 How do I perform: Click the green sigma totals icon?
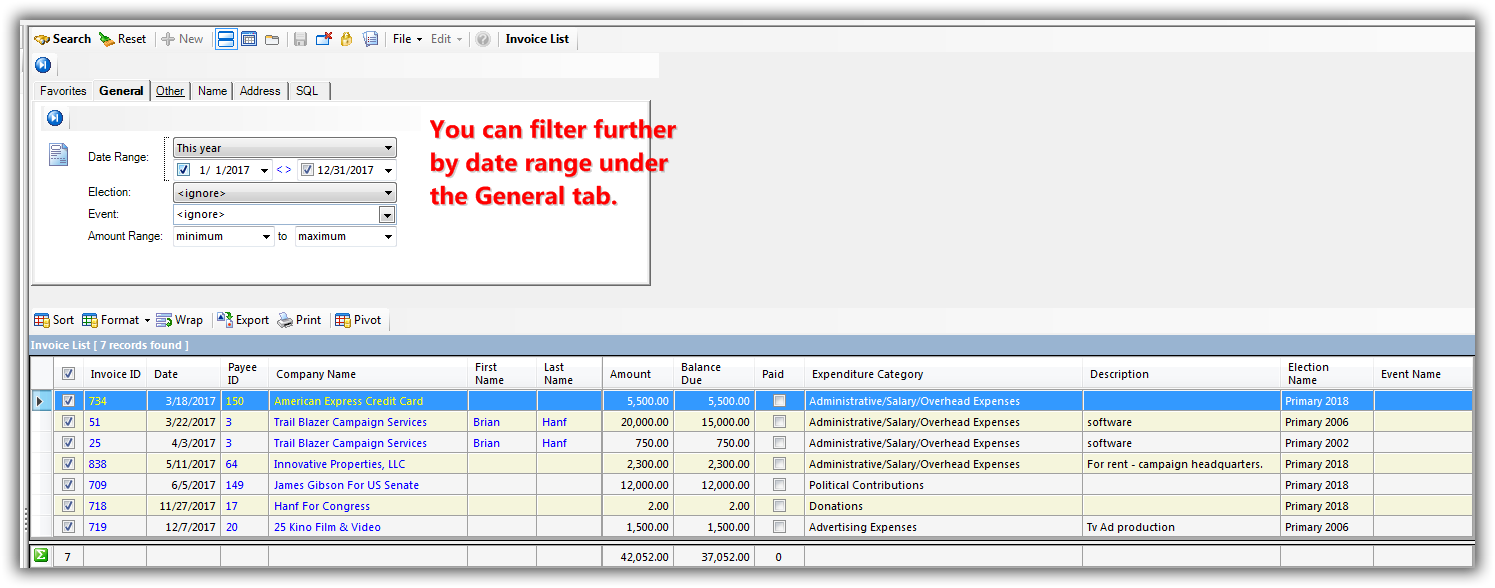click(x=41, y=555)
